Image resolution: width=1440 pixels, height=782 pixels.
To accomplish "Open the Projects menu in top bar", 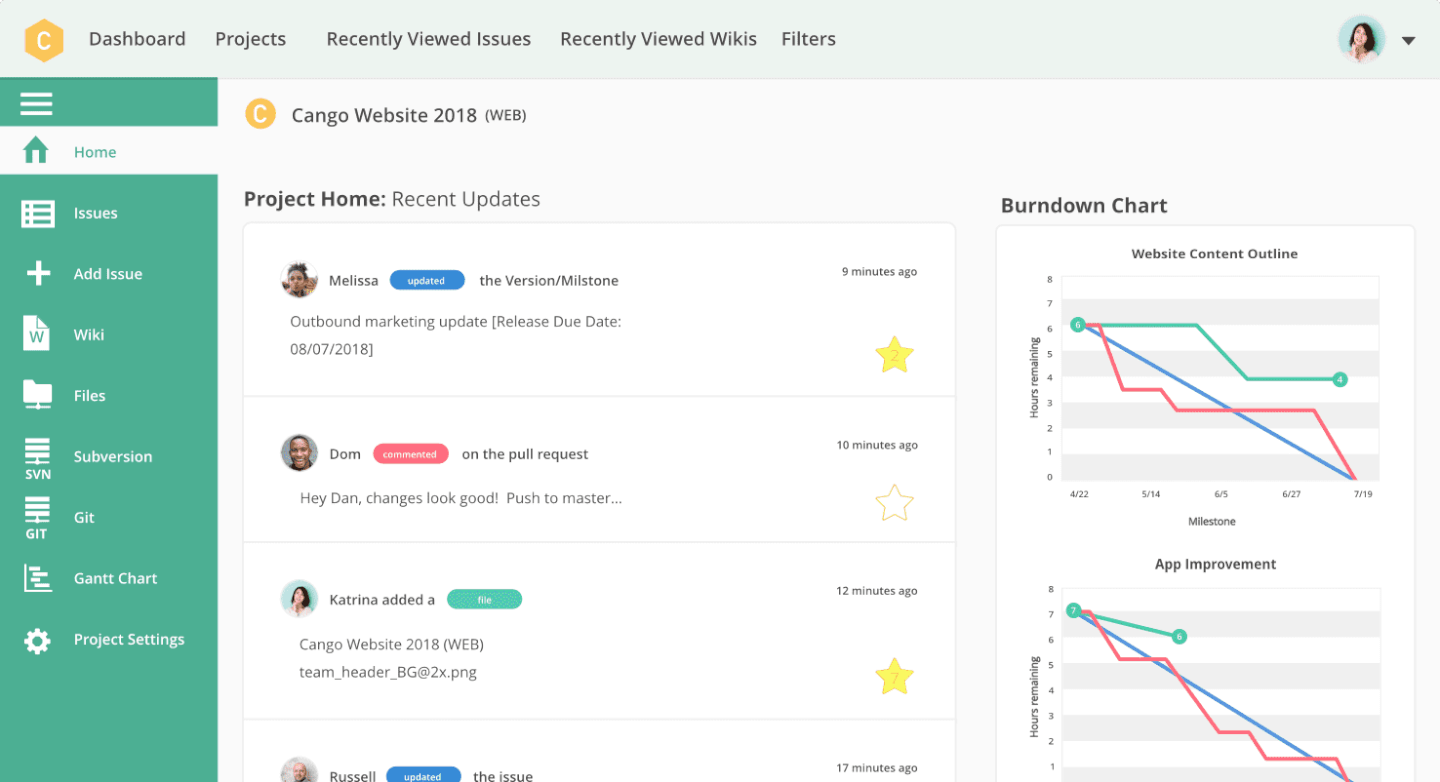I will (250, 39).
